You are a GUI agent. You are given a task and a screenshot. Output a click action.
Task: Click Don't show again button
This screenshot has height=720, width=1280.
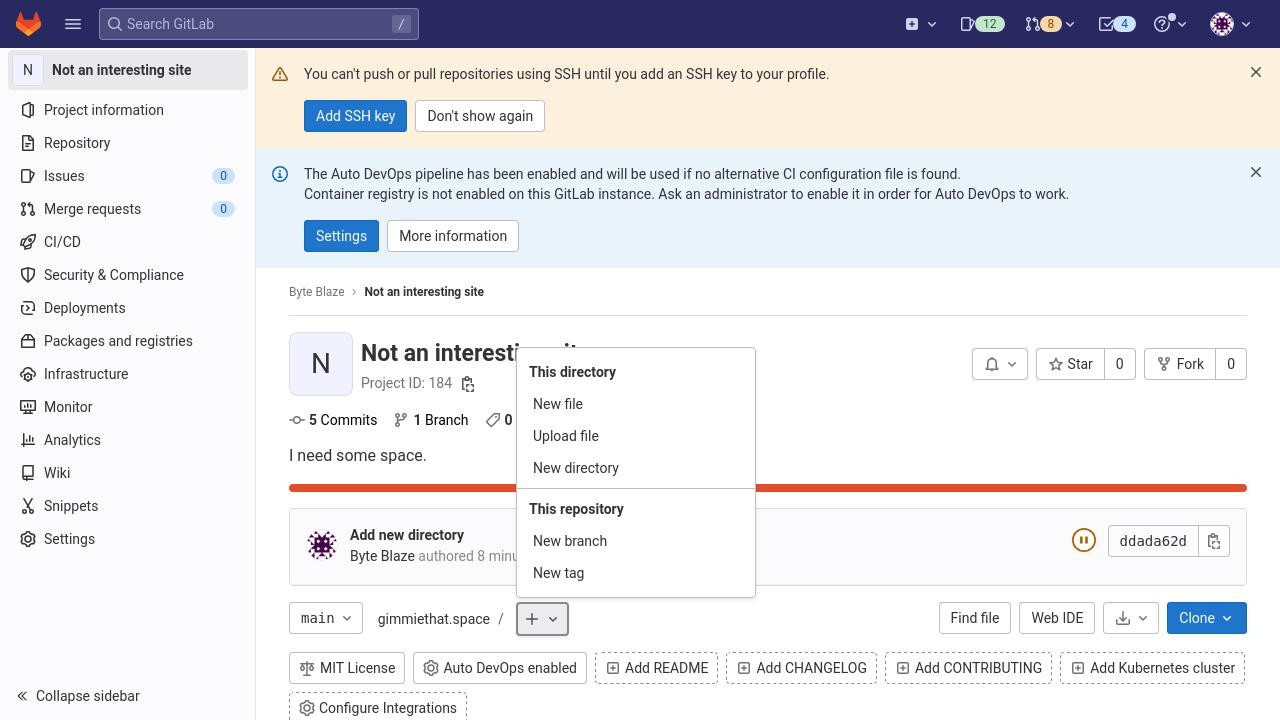tap(480, 116)
